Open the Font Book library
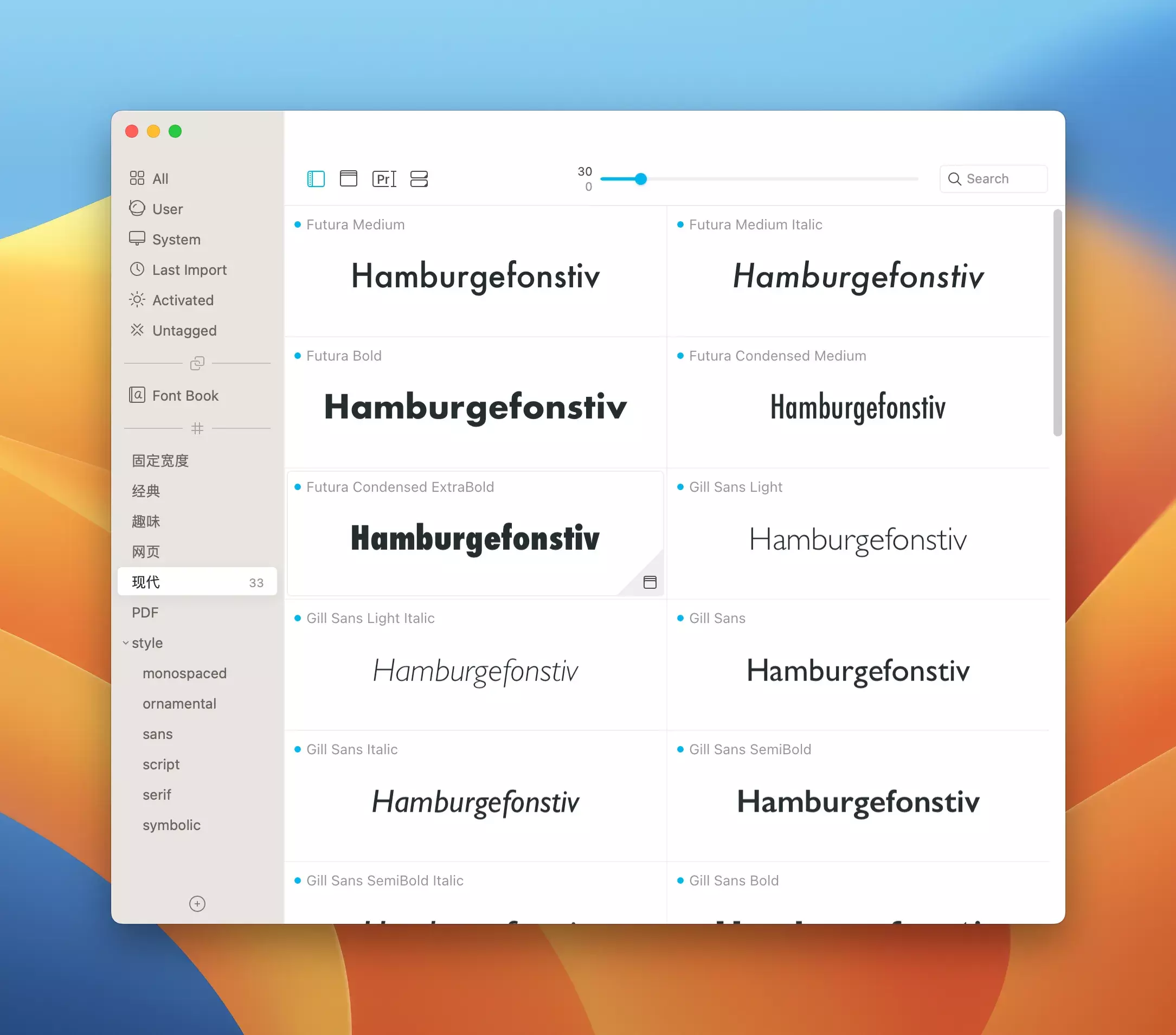This screenshot has width=1176, height=1035. [185, 395]
